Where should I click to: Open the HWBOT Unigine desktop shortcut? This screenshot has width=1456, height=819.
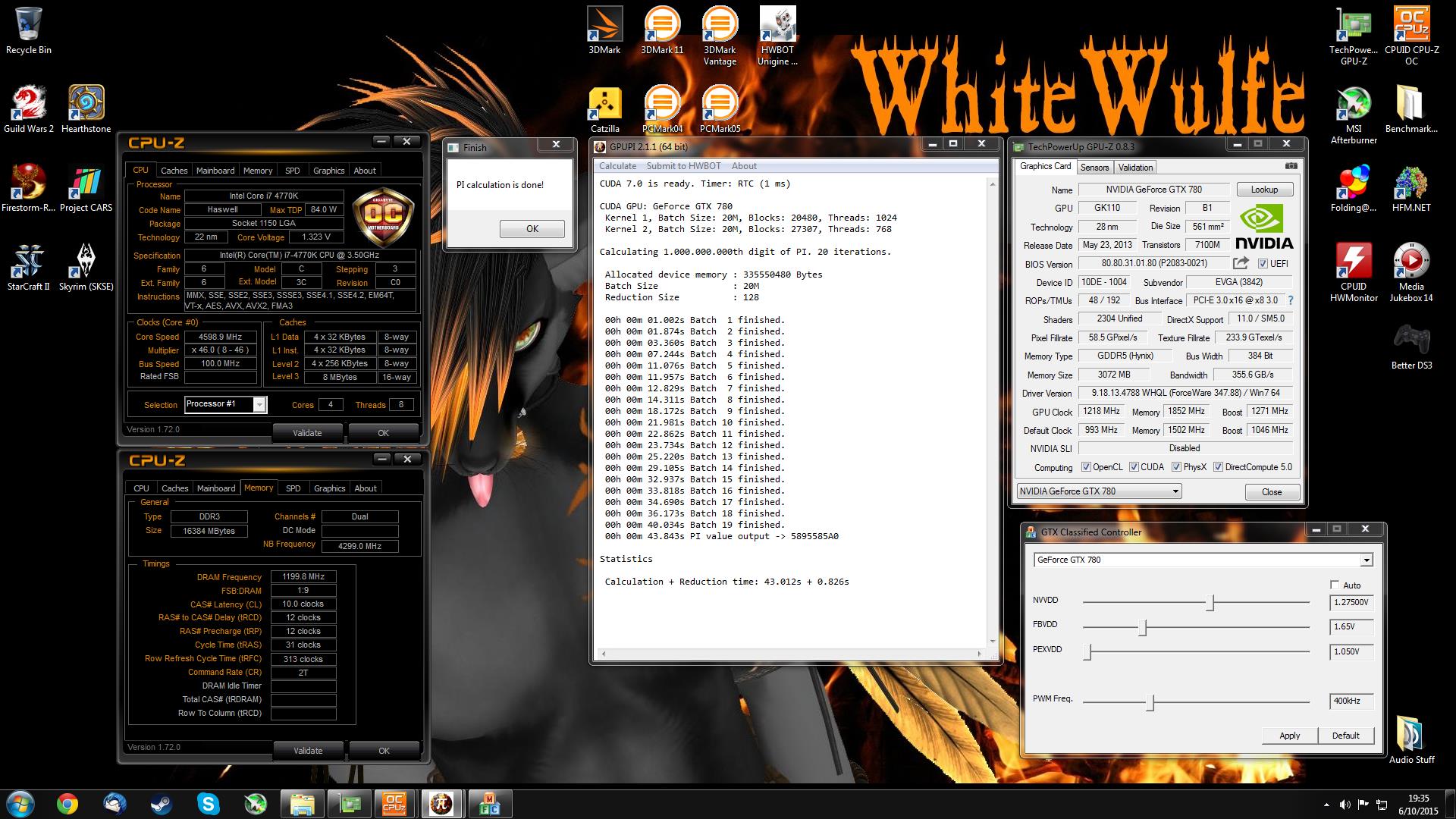(777, 36)
